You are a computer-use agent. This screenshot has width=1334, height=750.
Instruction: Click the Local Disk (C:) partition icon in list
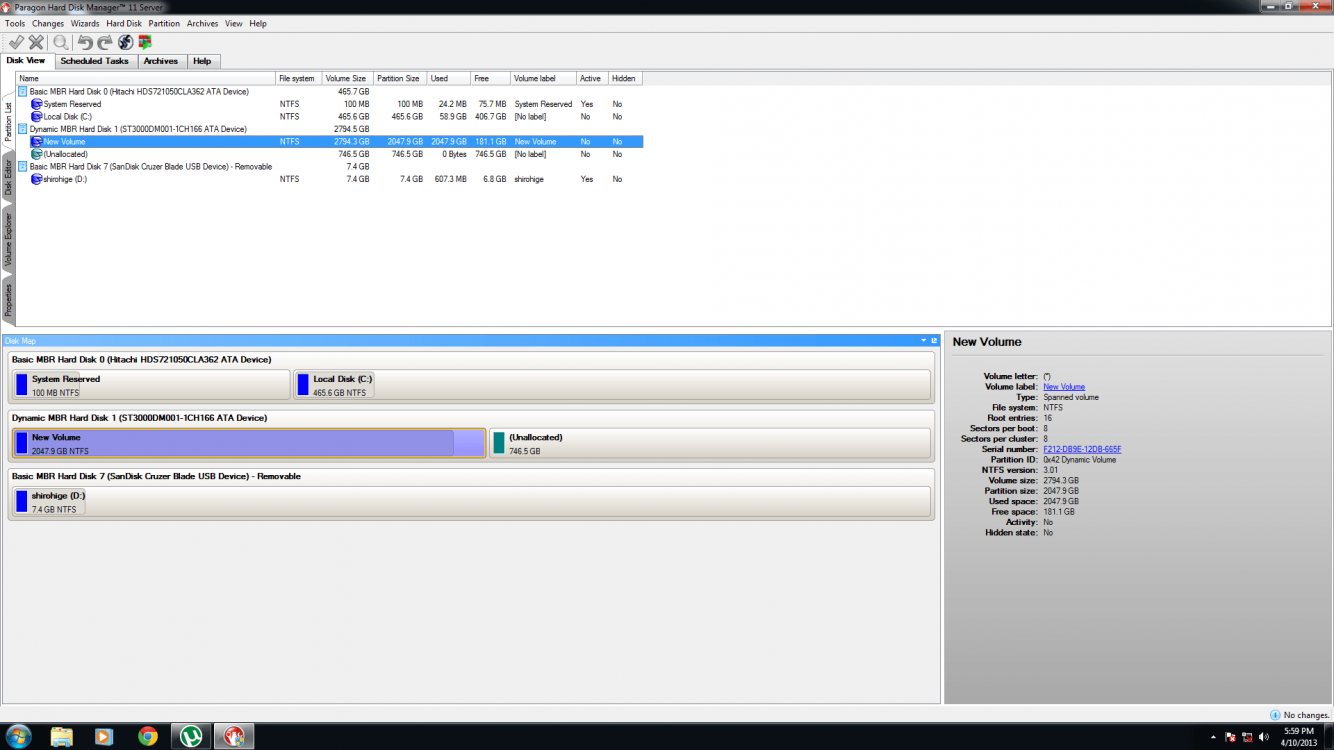click(x=37, y=117)
